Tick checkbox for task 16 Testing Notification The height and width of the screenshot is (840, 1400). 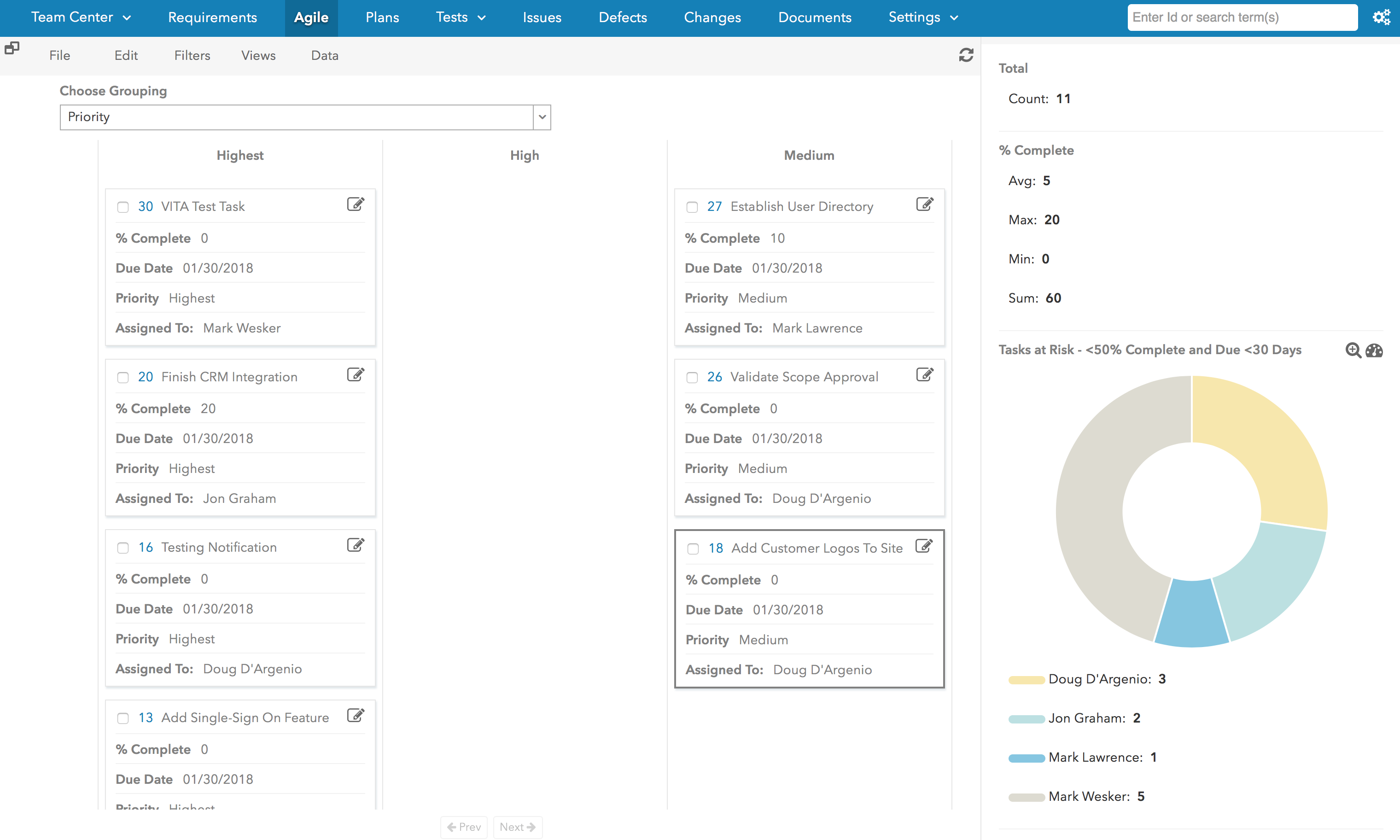pos(123,548)
